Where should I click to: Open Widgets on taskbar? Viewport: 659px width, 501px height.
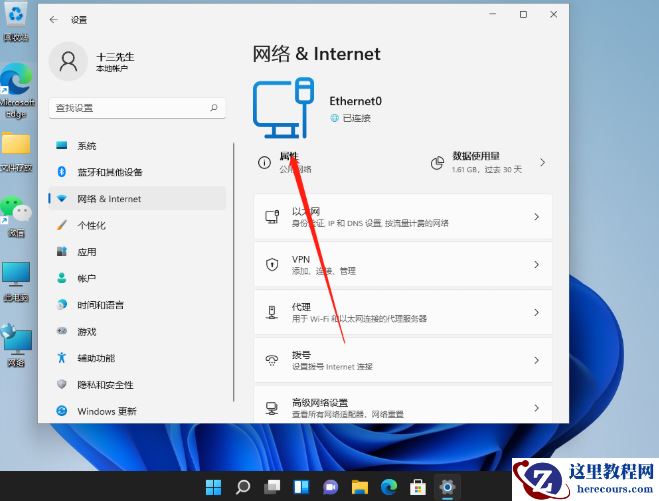(x=301, y=487)
